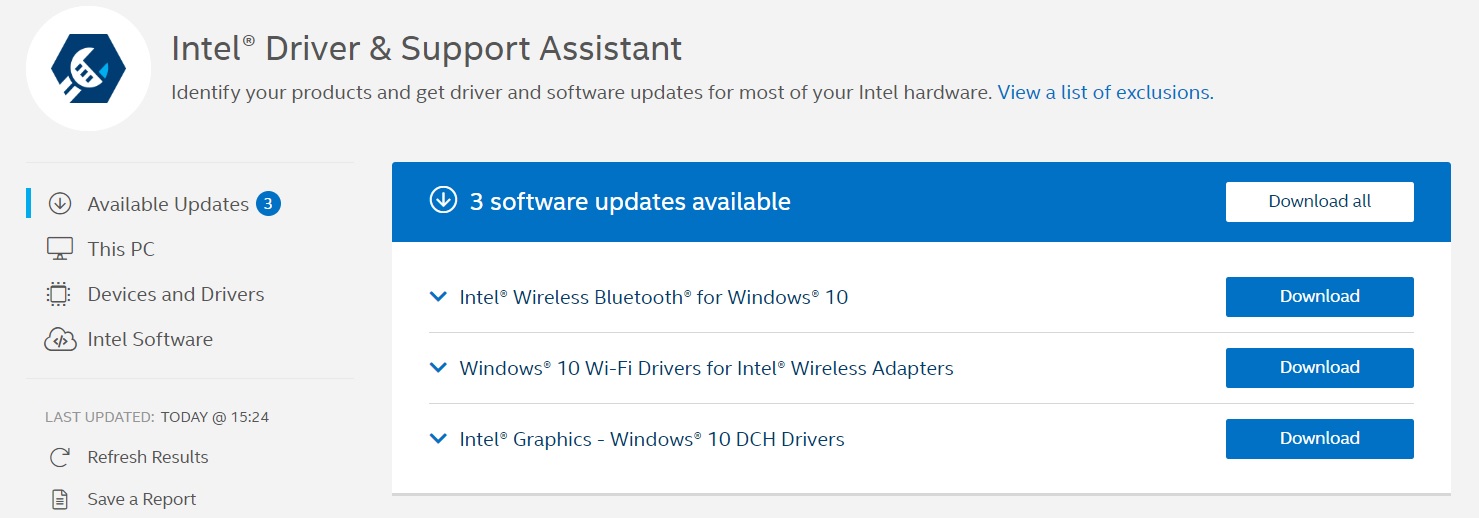The height and width of the screenshot is (518, 1479).
Task: Click the download icon in the blue updates header
Action: point(442,201)
